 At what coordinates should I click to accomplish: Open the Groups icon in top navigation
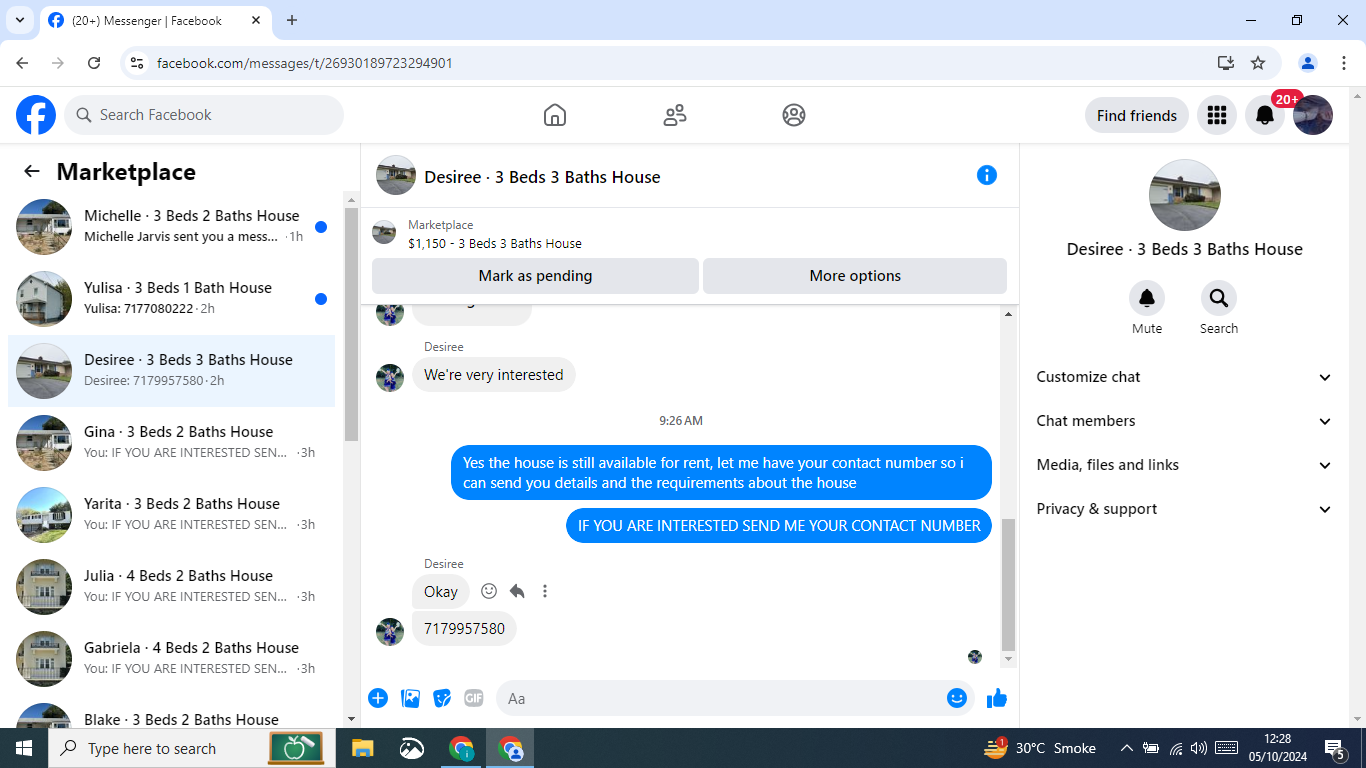[x=794, y=115]
